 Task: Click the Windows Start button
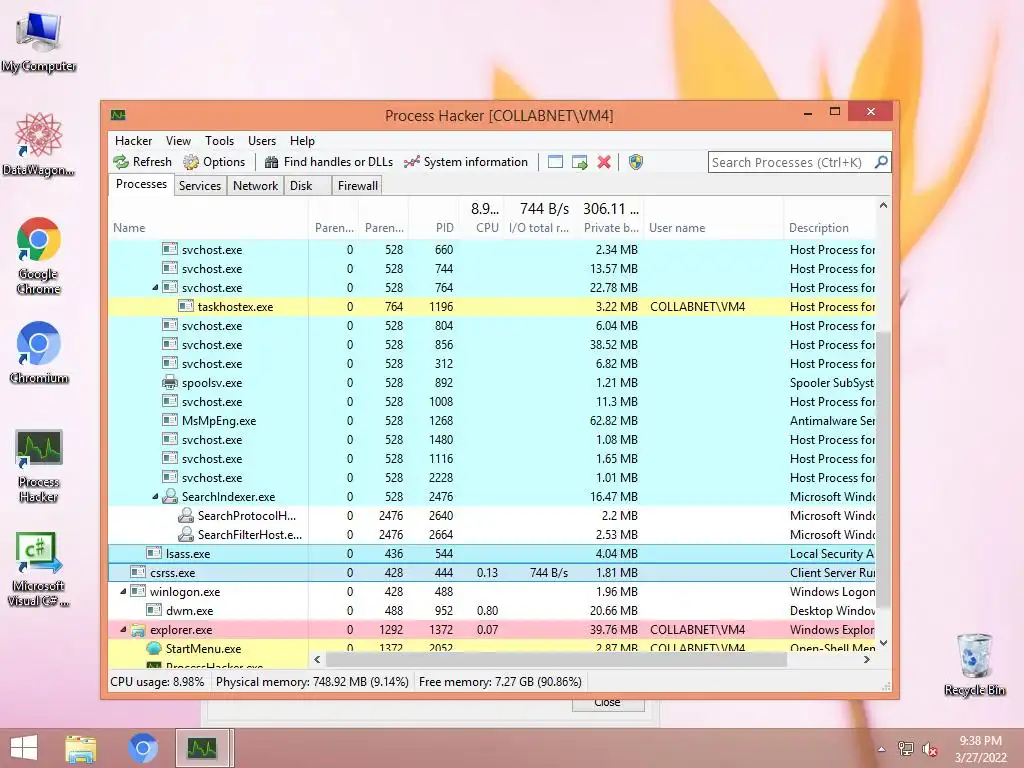tap(24, 748)
